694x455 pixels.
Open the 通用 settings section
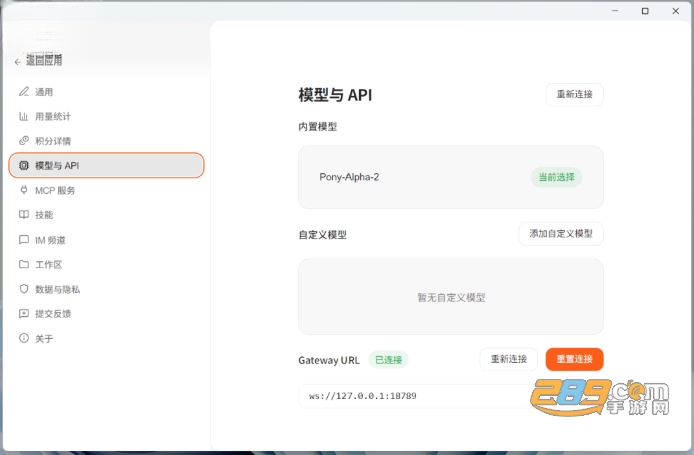click(x=106, y=92)
